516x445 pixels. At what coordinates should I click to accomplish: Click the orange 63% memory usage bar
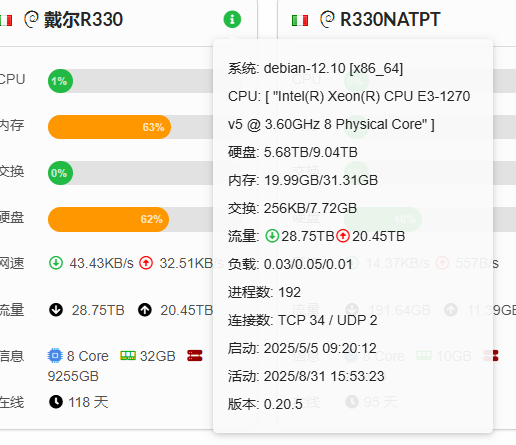point(109,127)
